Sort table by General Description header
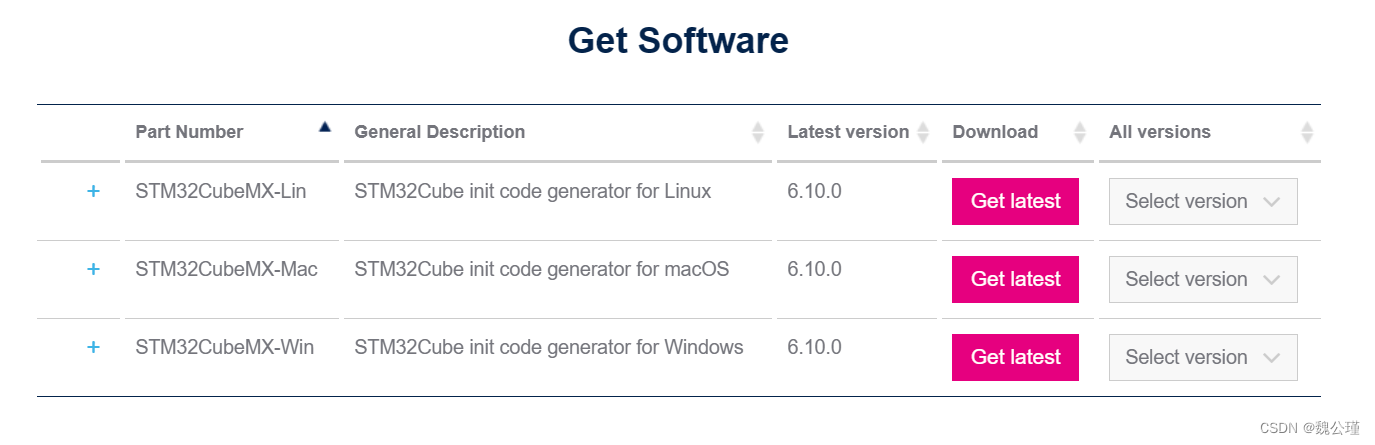The height and width of the screenshot is (445, 1375). pos(439,132)
